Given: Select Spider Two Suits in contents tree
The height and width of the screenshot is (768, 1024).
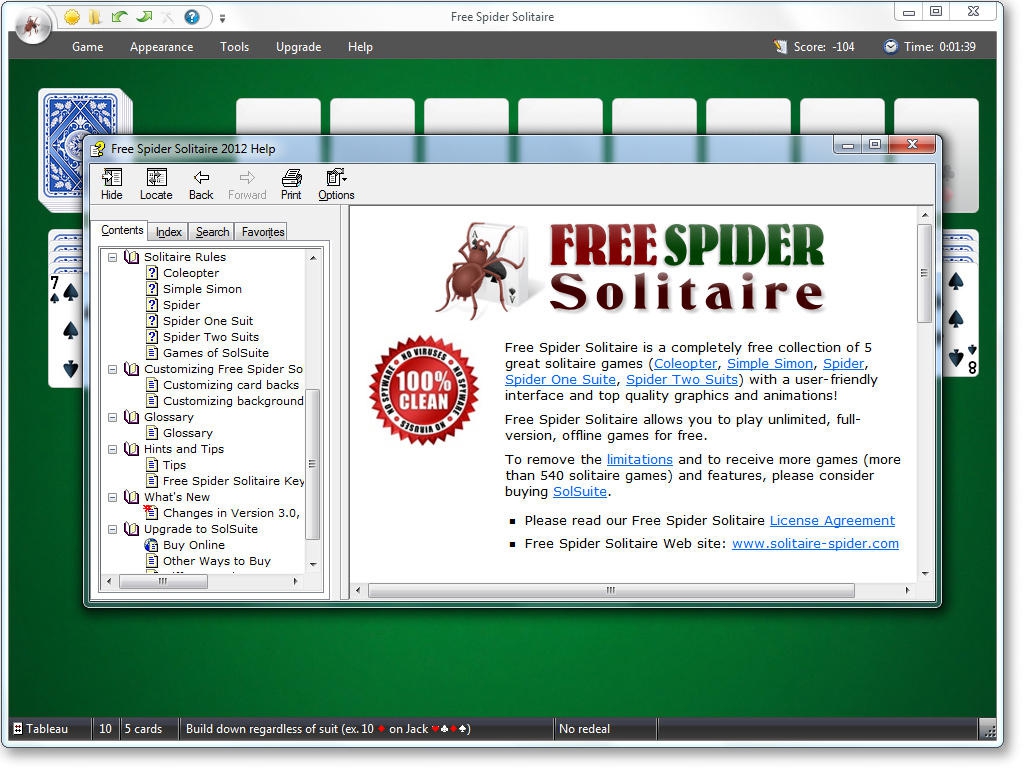Looking at the screenshot, I should [x=210, y=337].
